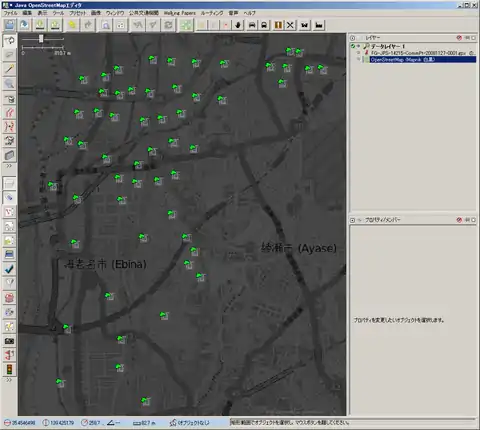Click the blue checkmark validator icon
This screenshot has height=430, width=480.
[x=10, y=269]
